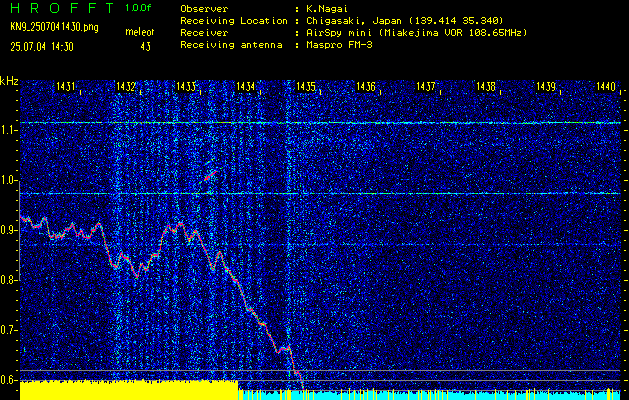Click the 14:38 time marker
This screenshot has width=629, height=400.
(486, 86)
